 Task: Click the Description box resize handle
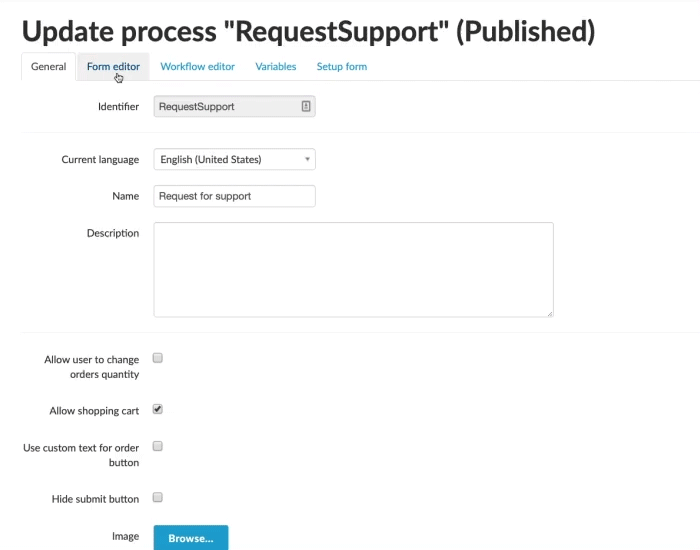[x=549, y=313]
